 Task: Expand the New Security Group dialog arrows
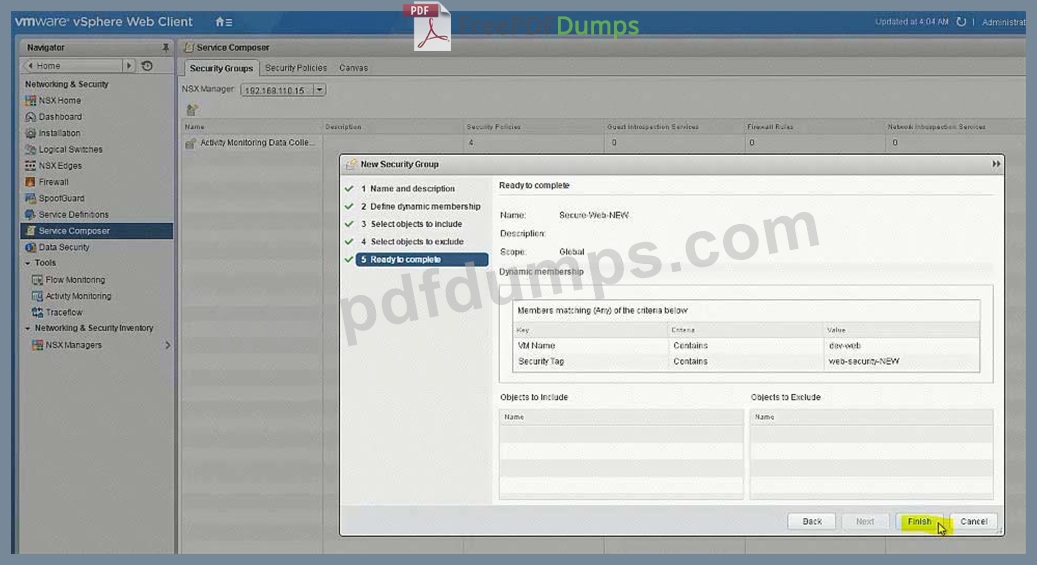tap(996, 164)
